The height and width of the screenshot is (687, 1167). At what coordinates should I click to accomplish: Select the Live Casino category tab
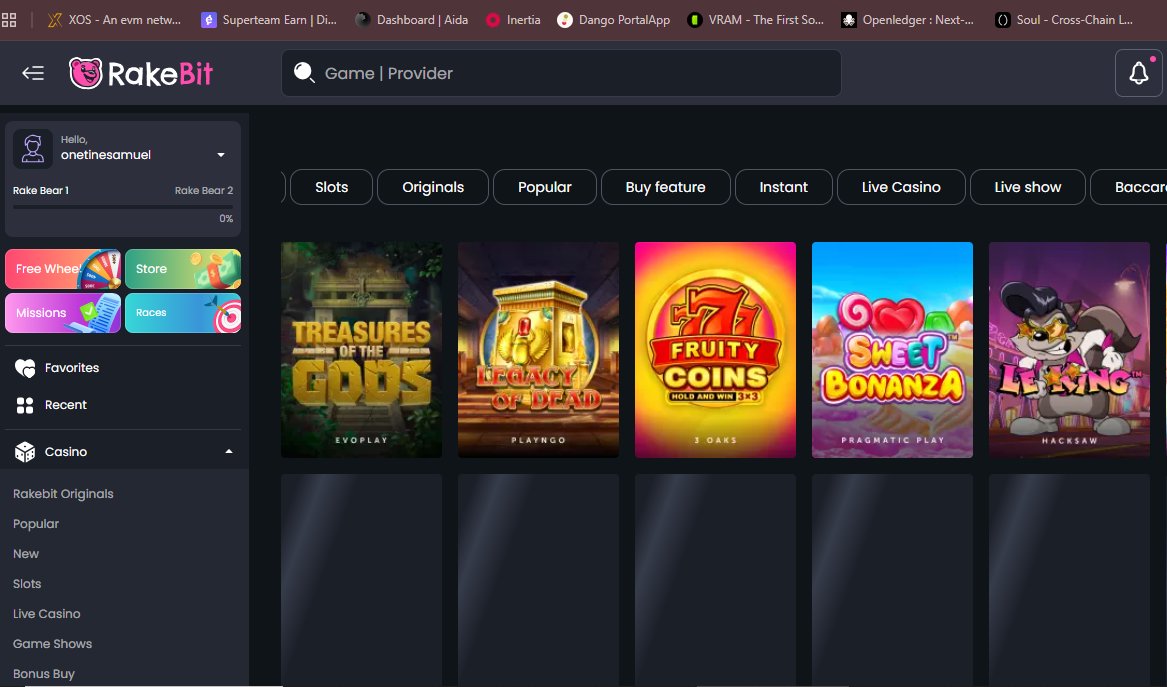[x=901, y=187]
